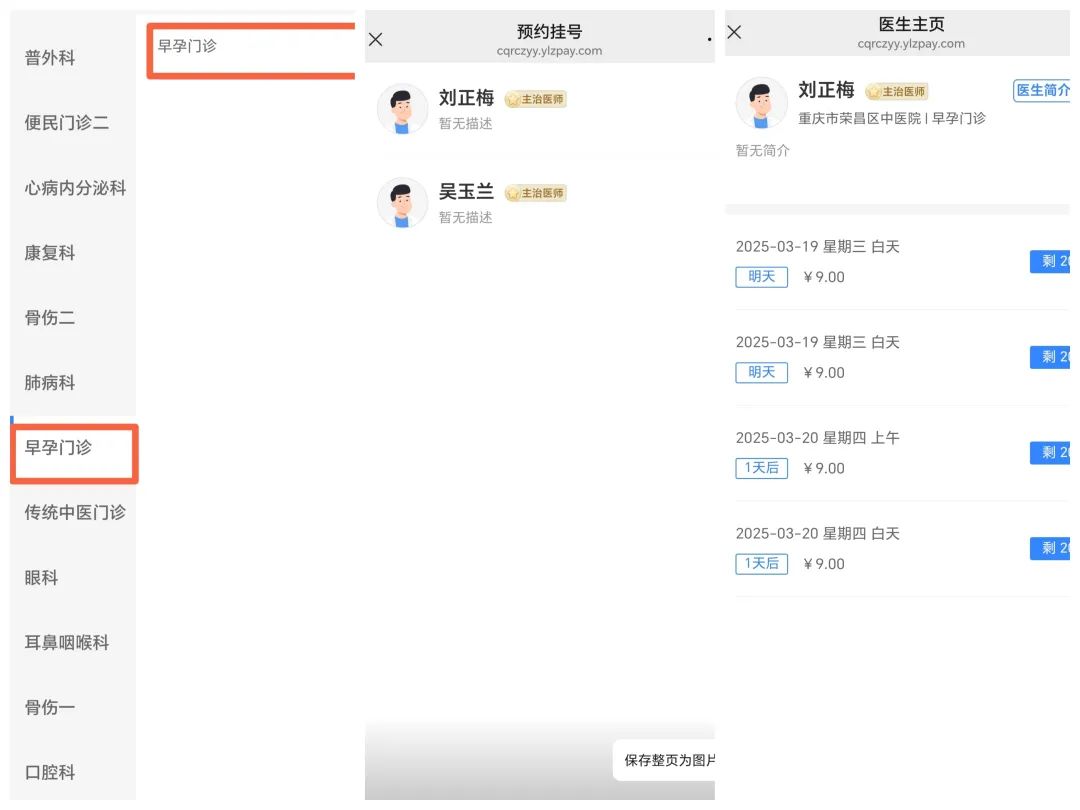Select the 康复科 department in the sidebar

click(50, 253)
